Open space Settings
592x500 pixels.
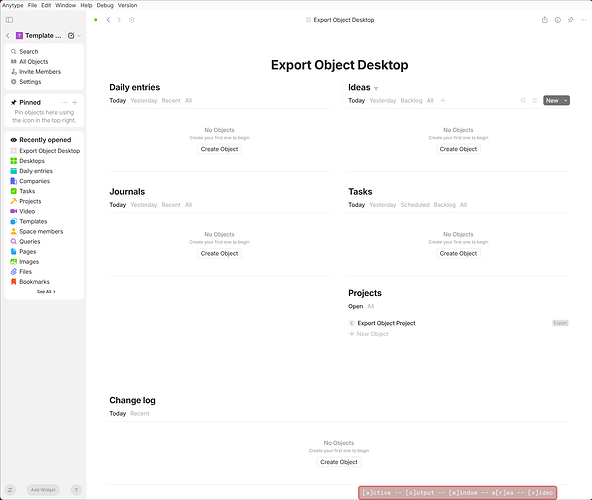pyautogui.click(x=30, y=82)
